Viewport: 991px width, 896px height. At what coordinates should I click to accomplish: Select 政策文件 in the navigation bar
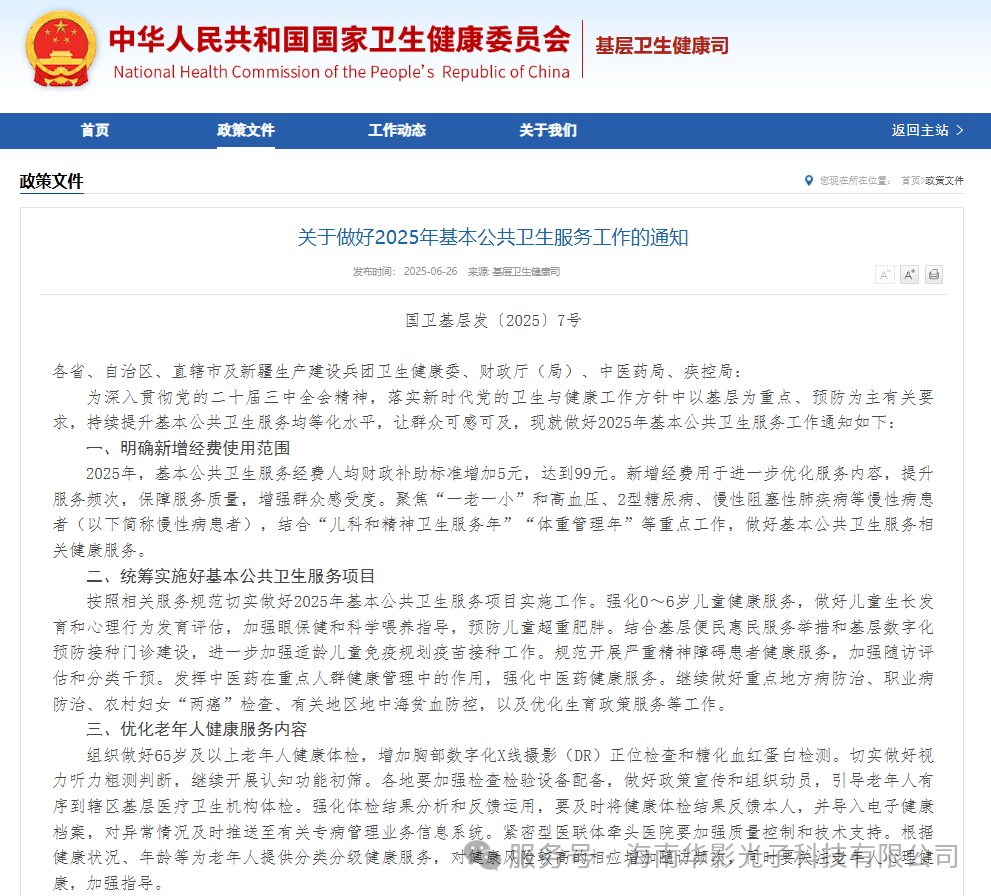point(245,131)
